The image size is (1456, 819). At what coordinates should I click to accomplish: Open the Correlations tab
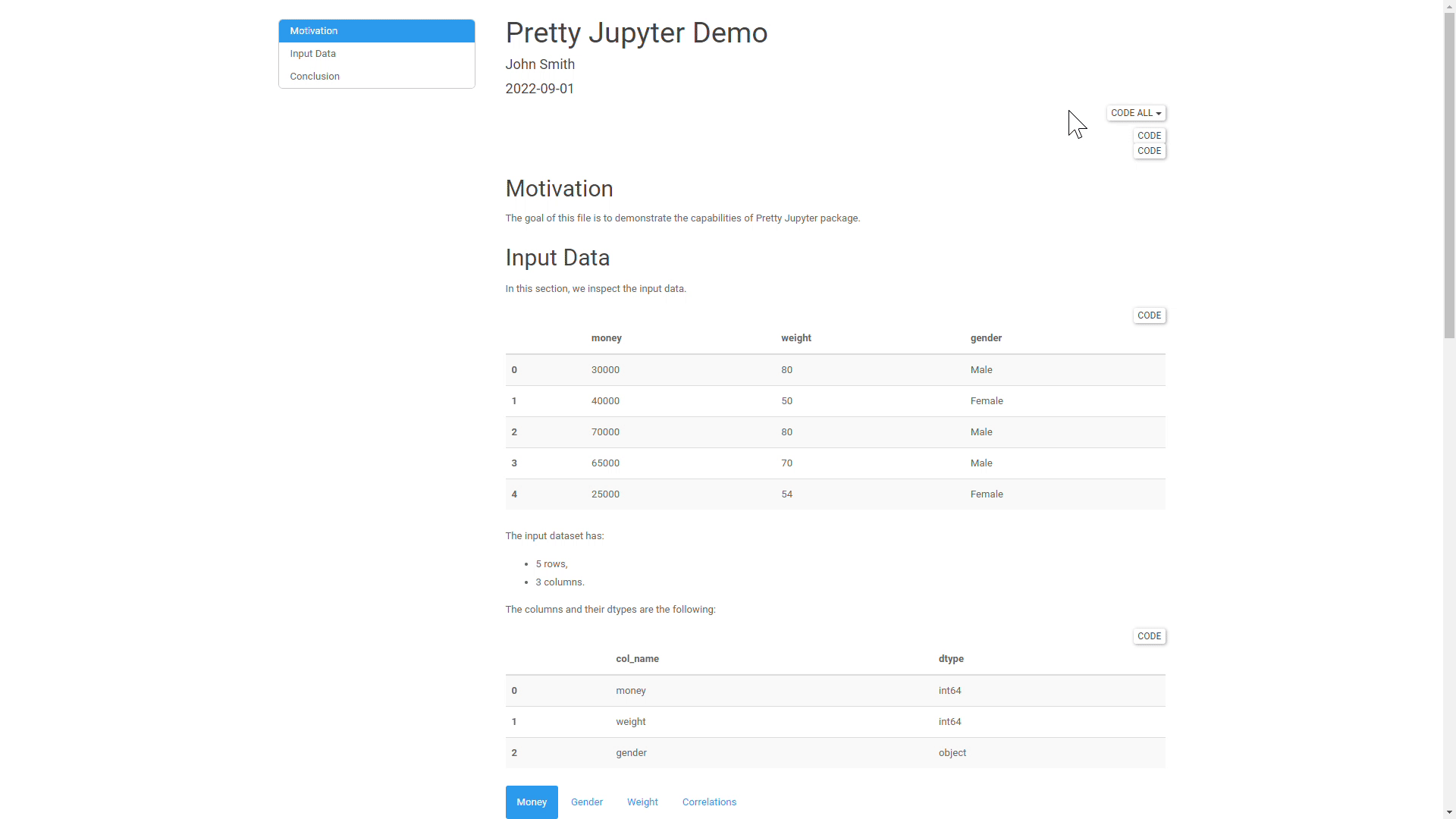(x=708, y=802)
